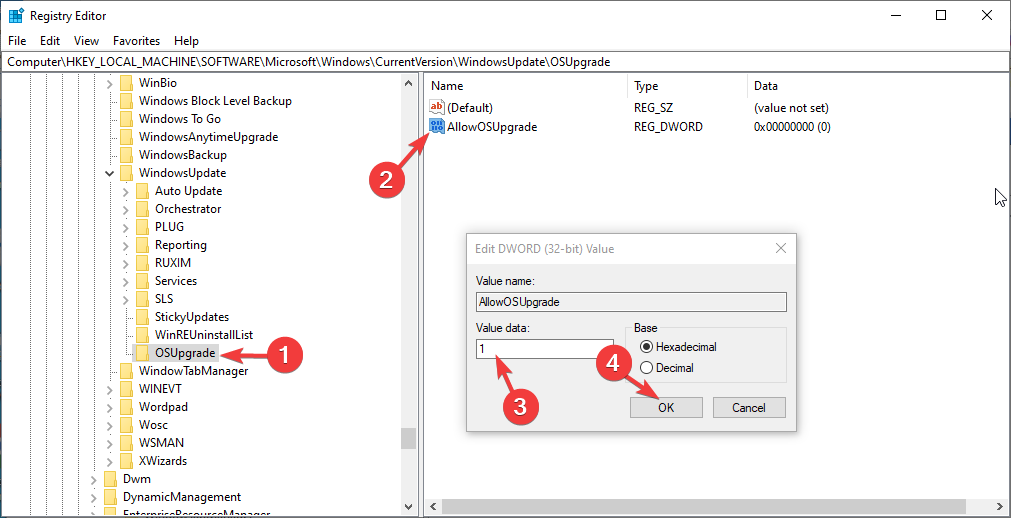The height and width of the screenshot is (518, 1011).
Task: Expand the Auto Update tree node
Action: [x=126, y=192]
